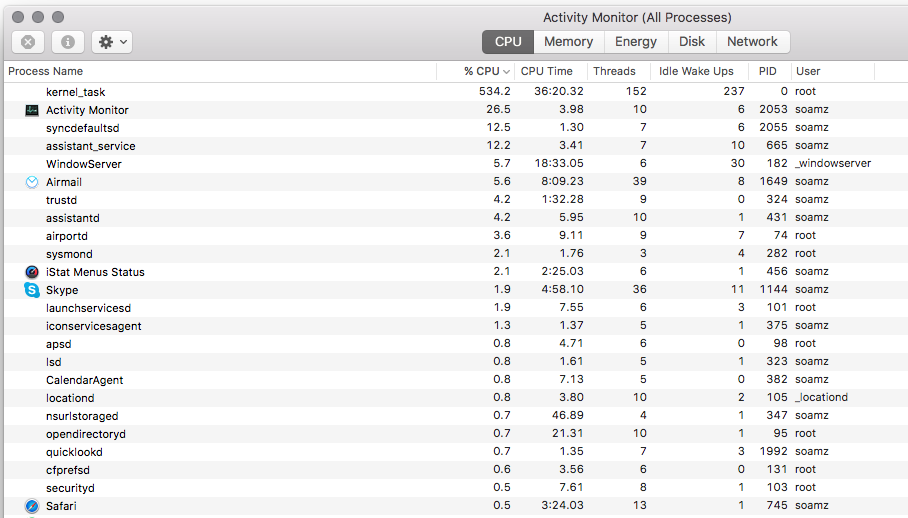This screenshot has height=518, width=908.
Task: Sort by the % CPU column header
Action: (475, 71)
